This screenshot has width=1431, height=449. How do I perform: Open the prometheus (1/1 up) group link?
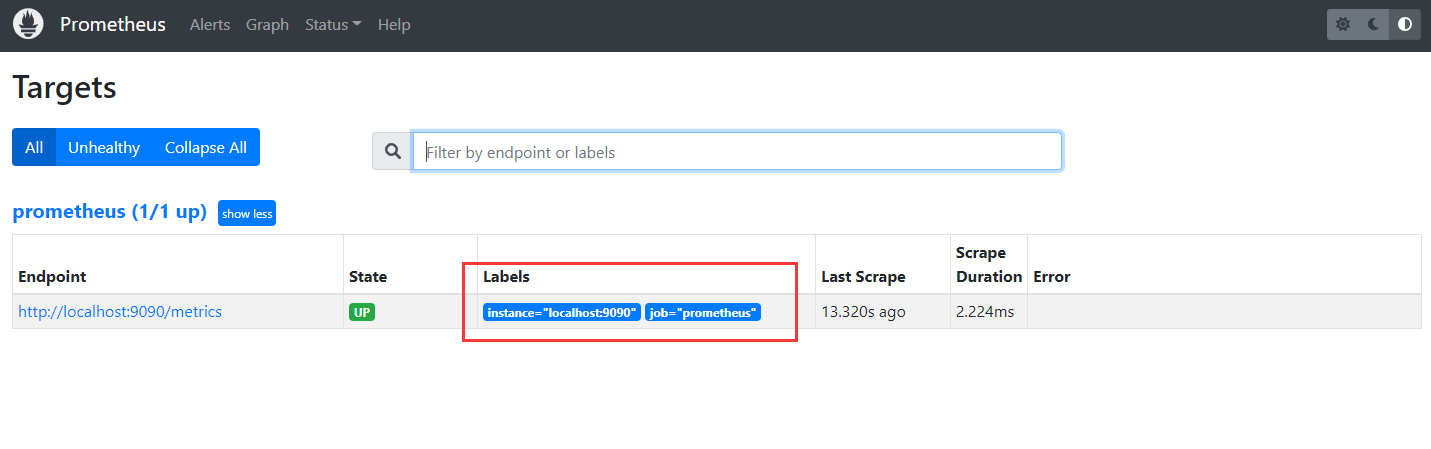[109, 212]
